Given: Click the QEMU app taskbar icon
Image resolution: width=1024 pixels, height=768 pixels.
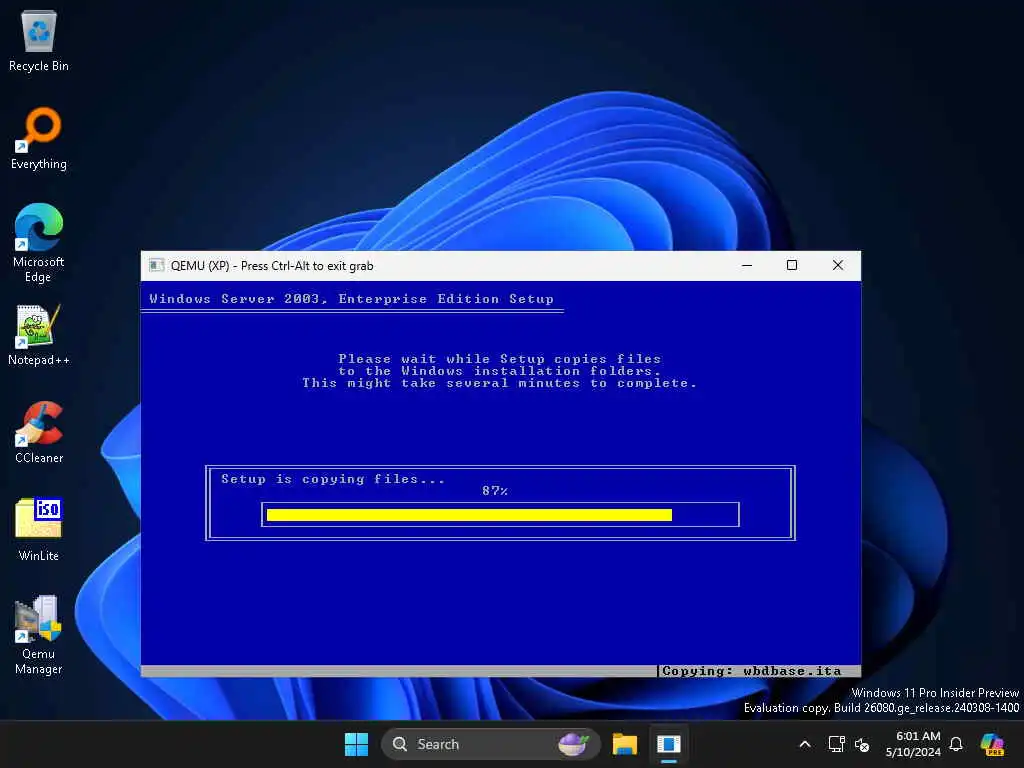Looking at the screenshot, I should coord(669,744).
